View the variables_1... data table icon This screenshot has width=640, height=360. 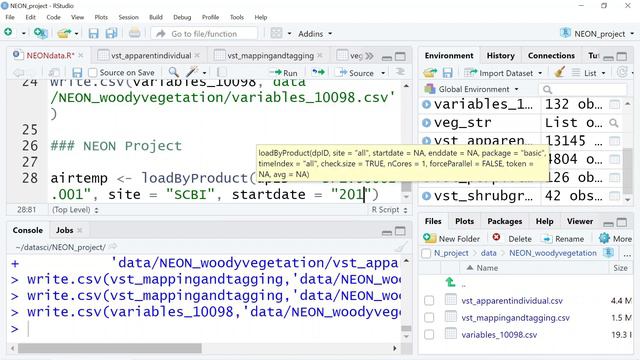614,104
